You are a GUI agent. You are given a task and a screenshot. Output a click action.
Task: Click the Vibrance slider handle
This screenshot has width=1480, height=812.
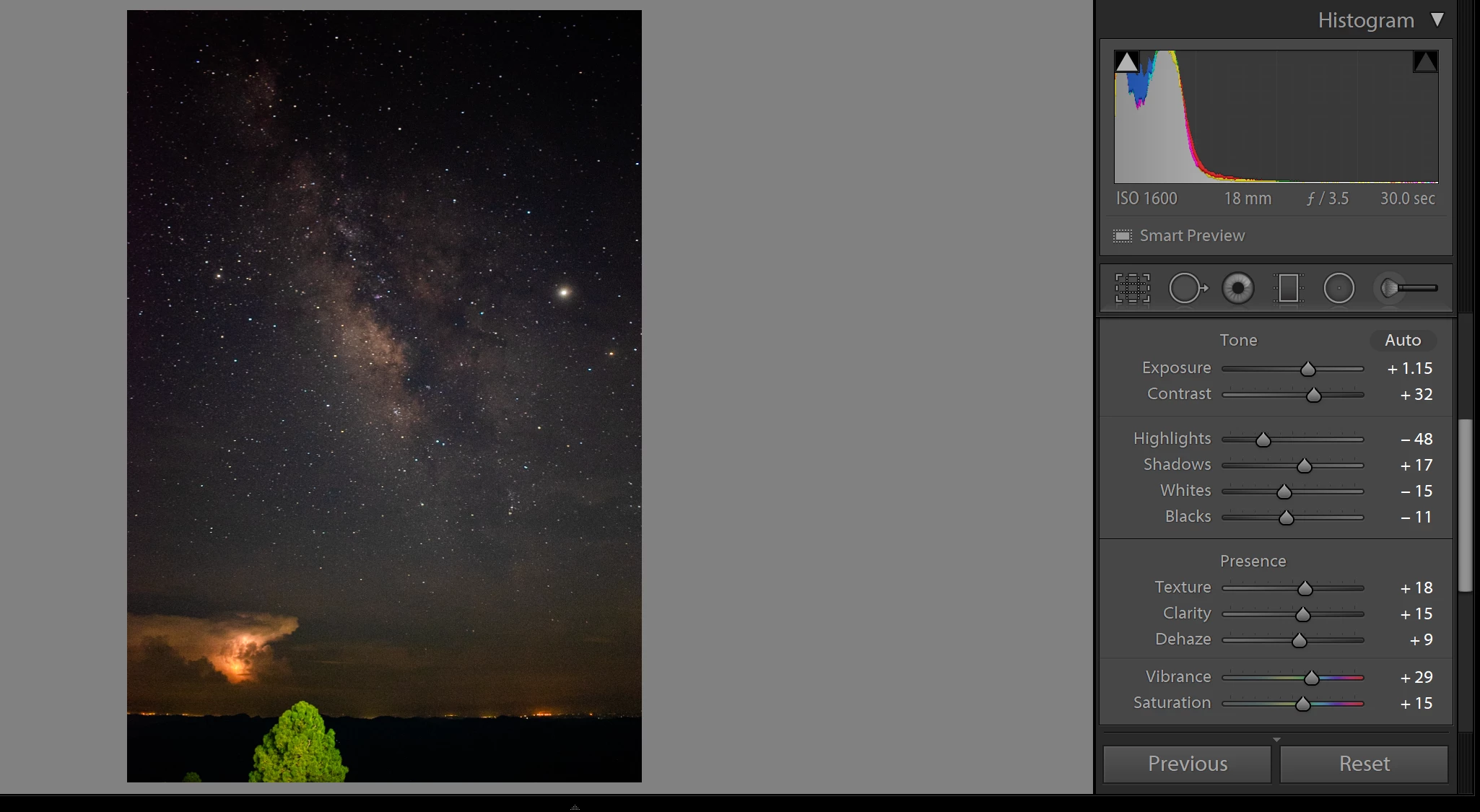(x=1311, y=678)
